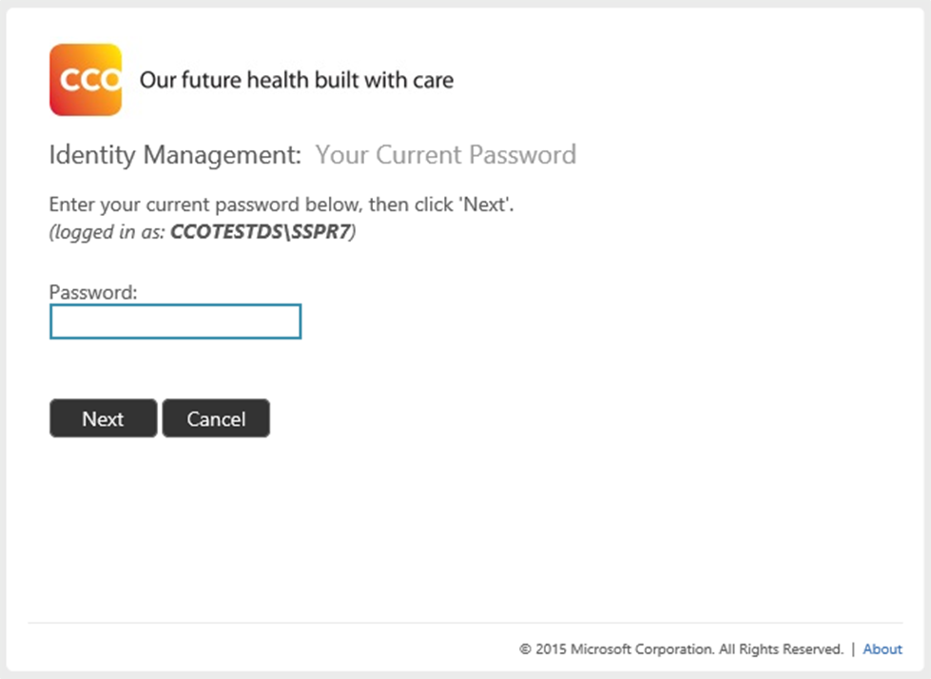
Task: Click the word 'care' in the tagline
Action: 433,81
